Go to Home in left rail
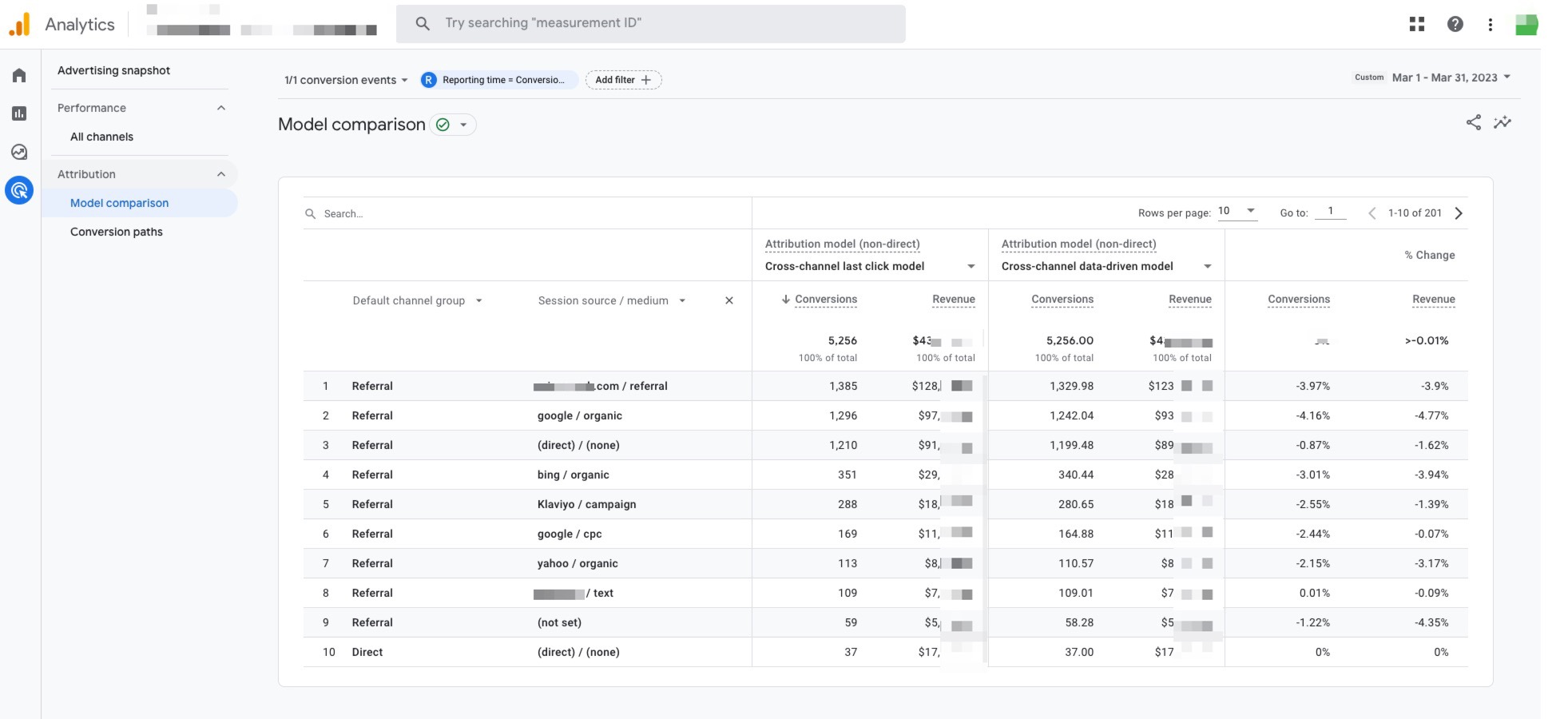The width and height of the screenshot is (1568, 719). pos(19,76)
